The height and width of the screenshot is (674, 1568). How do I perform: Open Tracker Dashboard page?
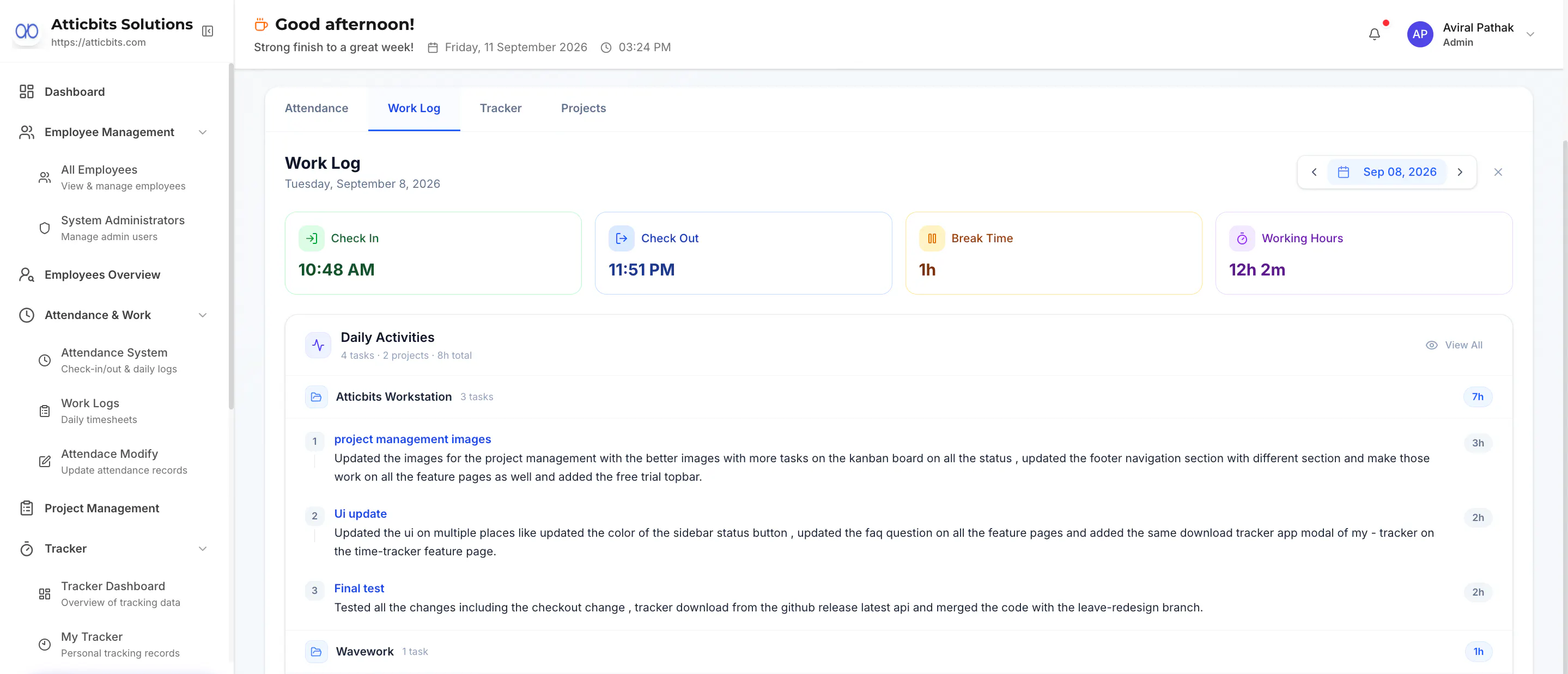click(x=121, y=595)
